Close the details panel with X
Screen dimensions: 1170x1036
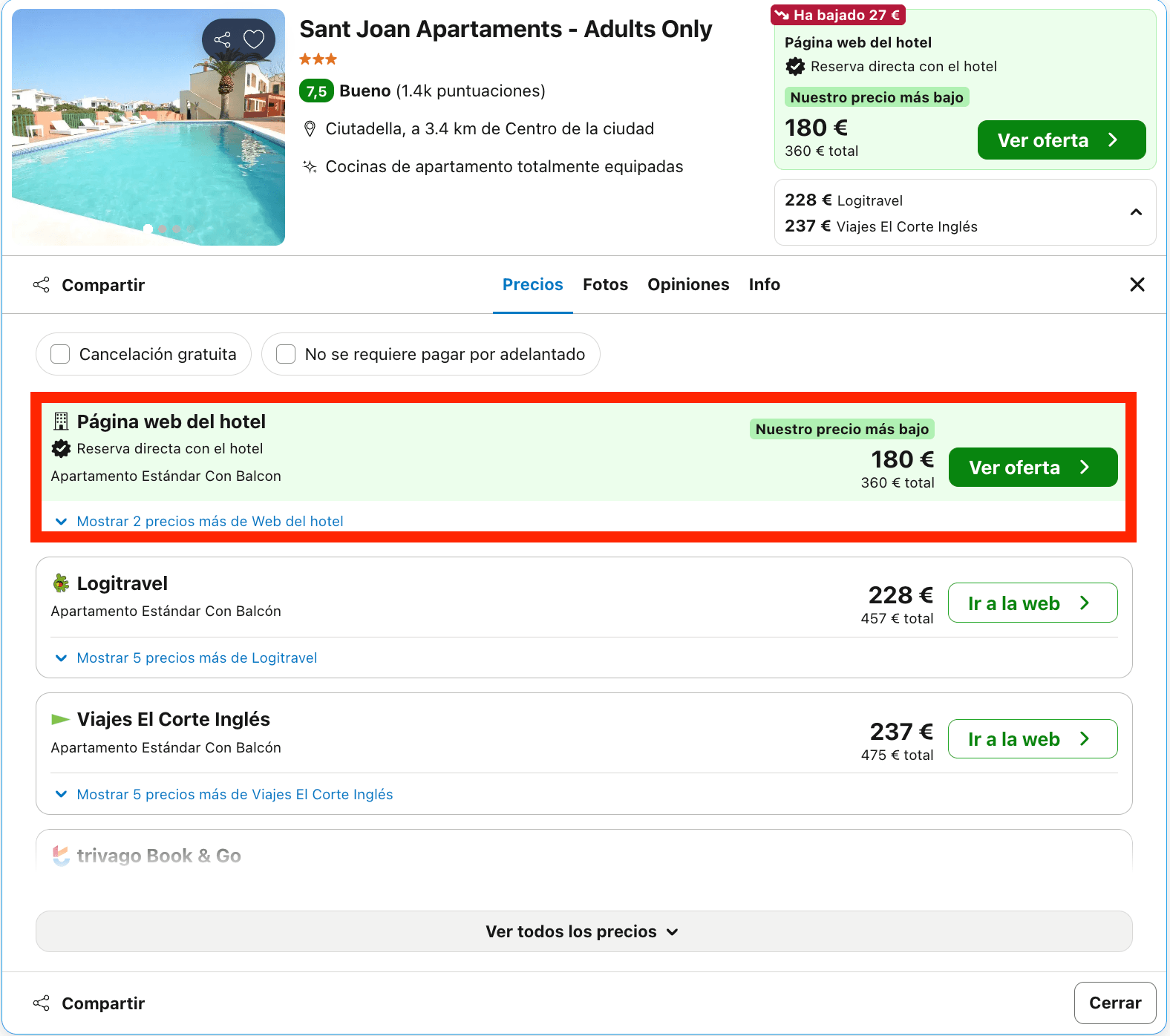coord(1137,285)
